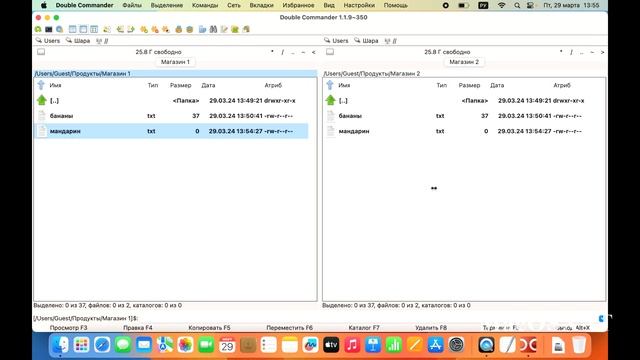This screenshot has height=360, width=640.
Task: Select бананы file in left panel
Action: [x=171, y=116]
